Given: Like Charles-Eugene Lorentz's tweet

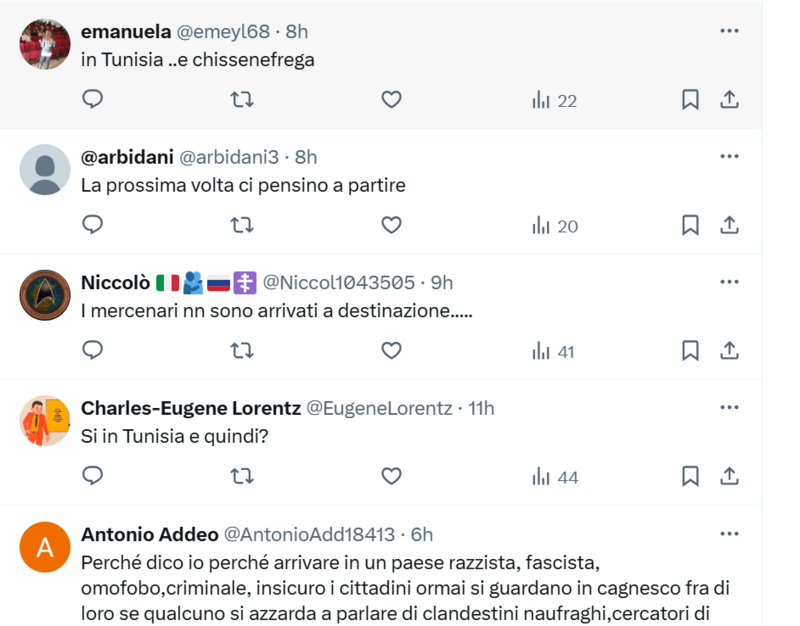Looking at the screenshot, I should (x=391, y=476).
